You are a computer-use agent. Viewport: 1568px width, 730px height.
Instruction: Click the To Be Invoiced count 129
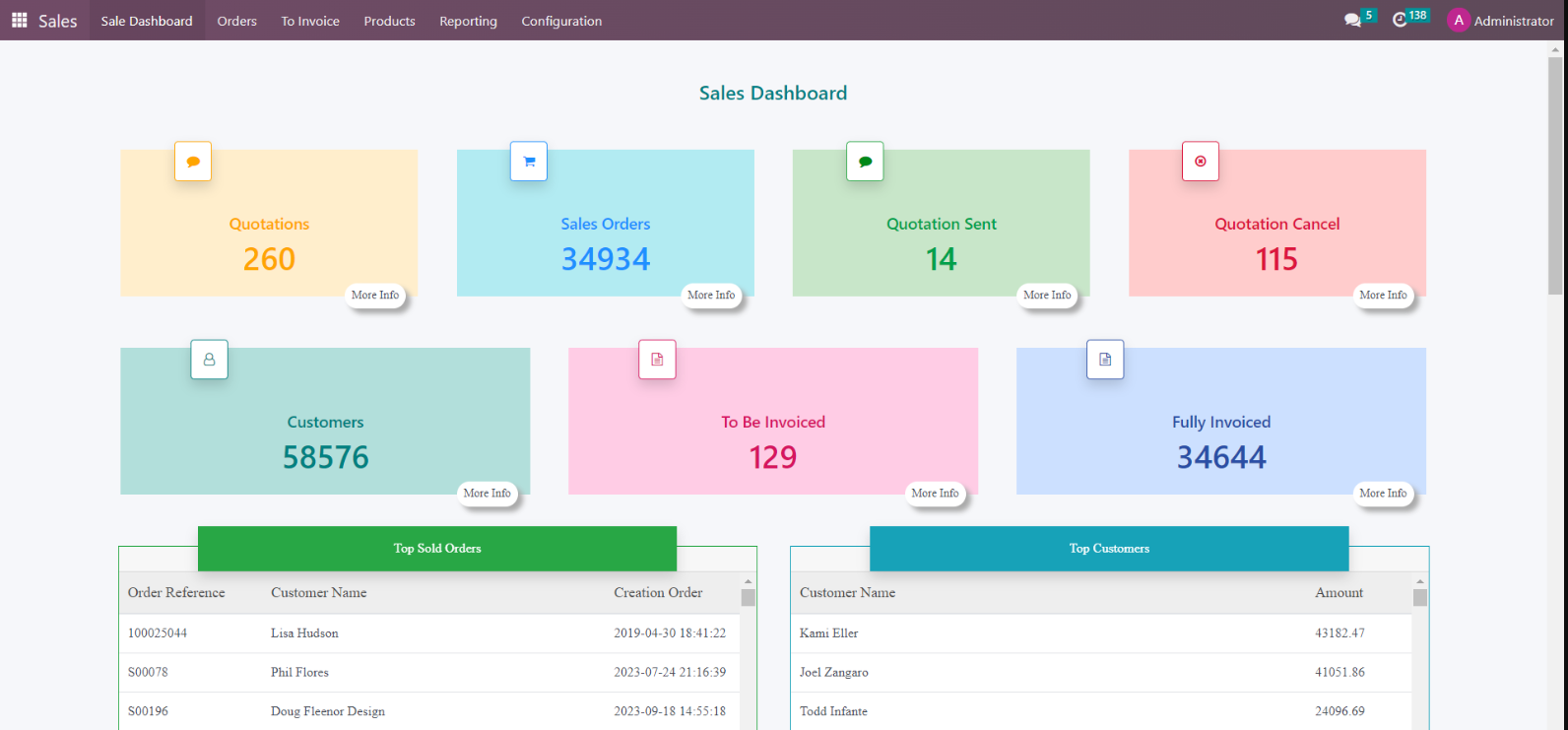[x=773, y=457]
